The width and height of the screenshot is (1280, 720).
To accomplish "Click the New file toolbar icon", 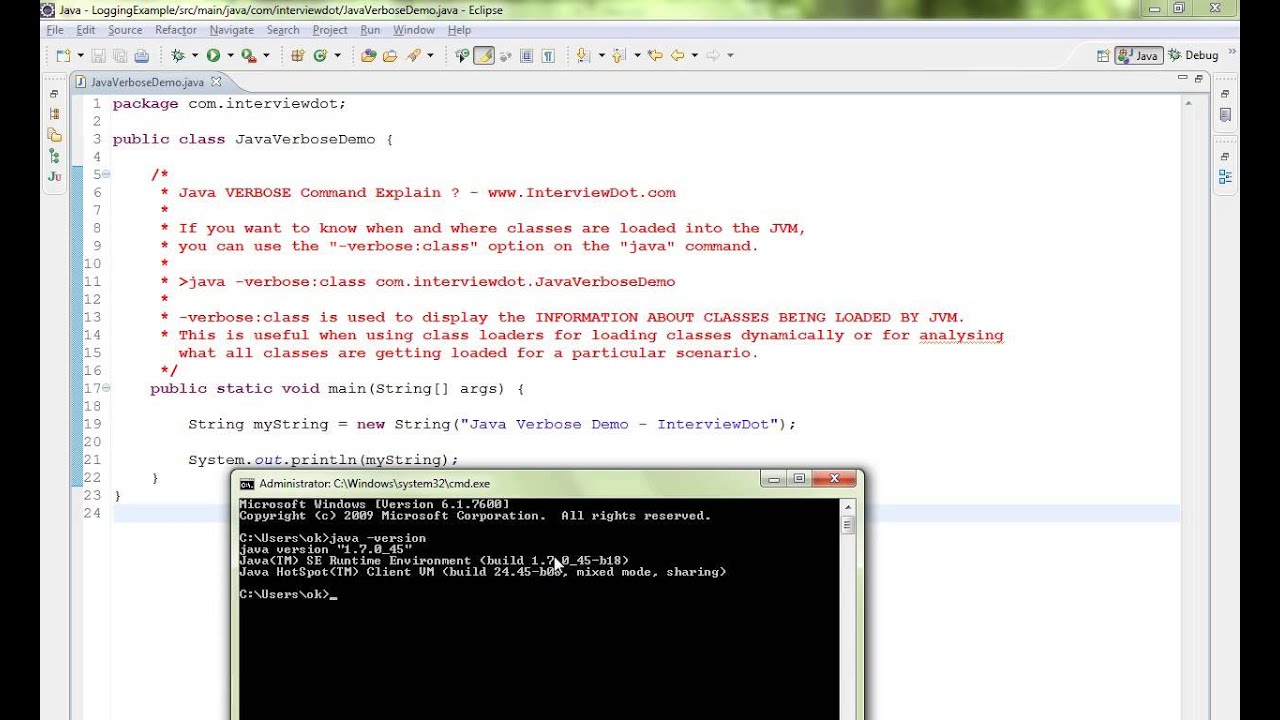I will pos(63,56).
